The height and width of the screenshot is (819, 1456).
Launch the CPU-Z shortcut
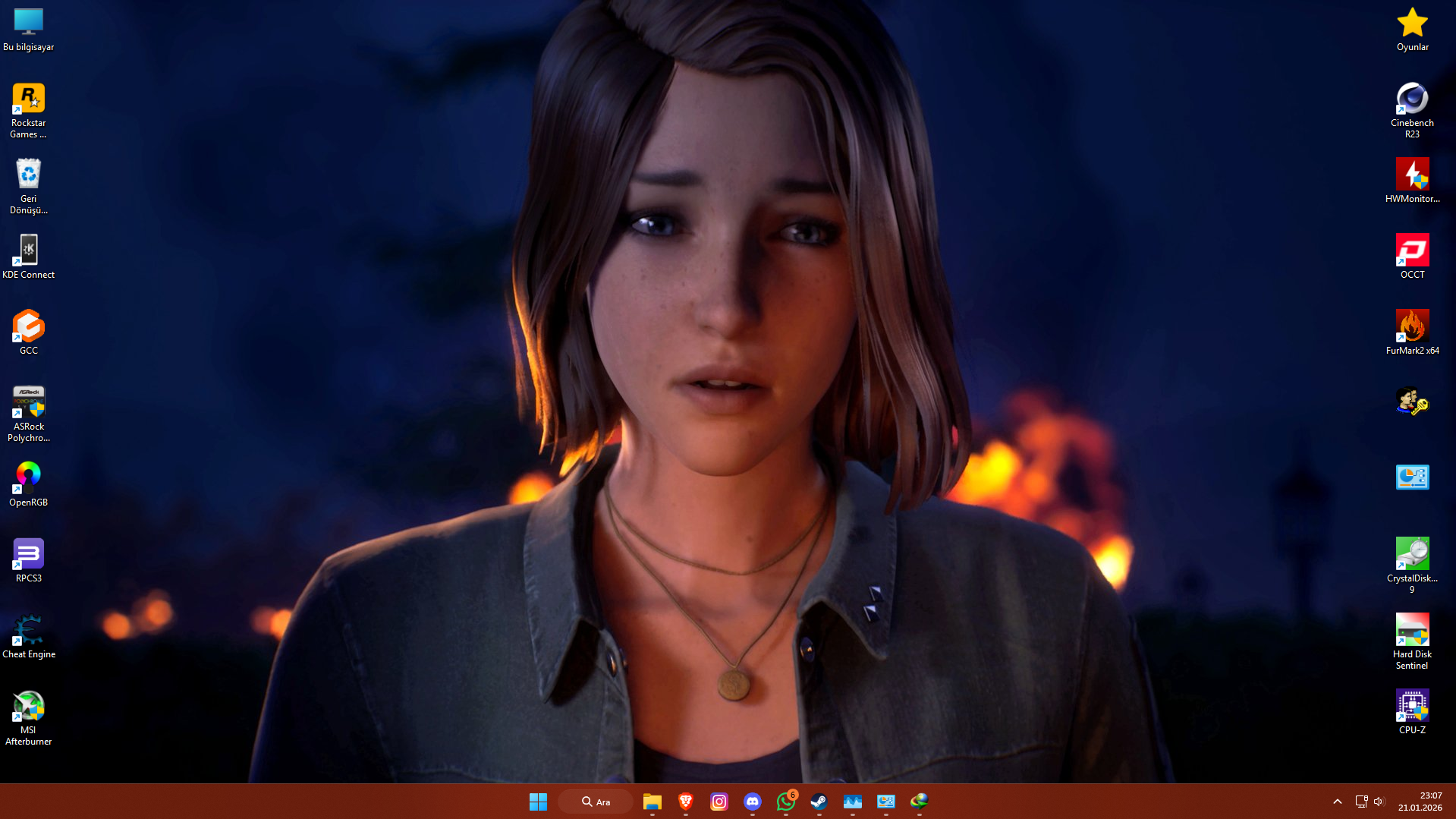coord(1412,713)
